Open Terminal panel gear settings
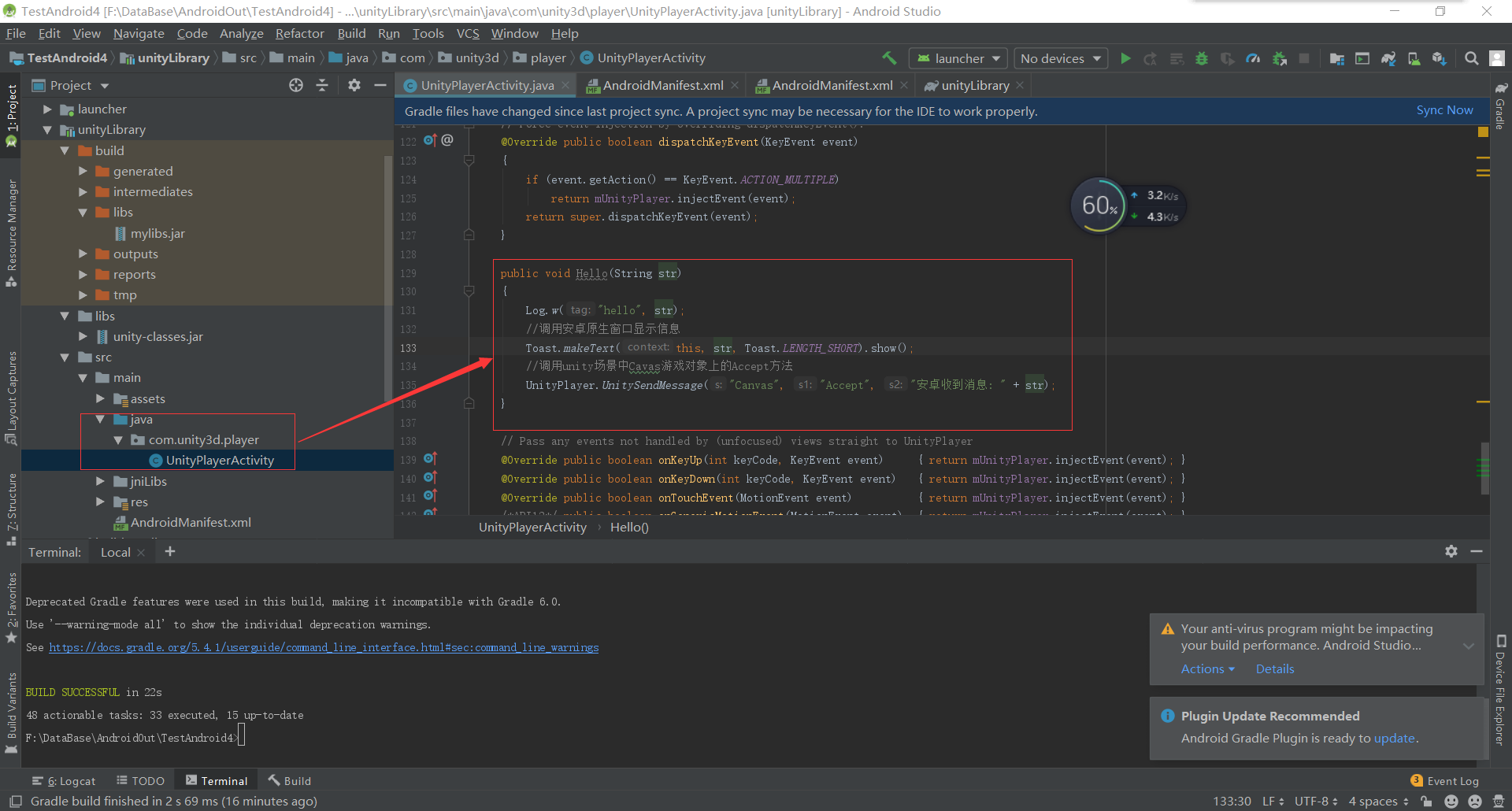 tap(1451, 551)
